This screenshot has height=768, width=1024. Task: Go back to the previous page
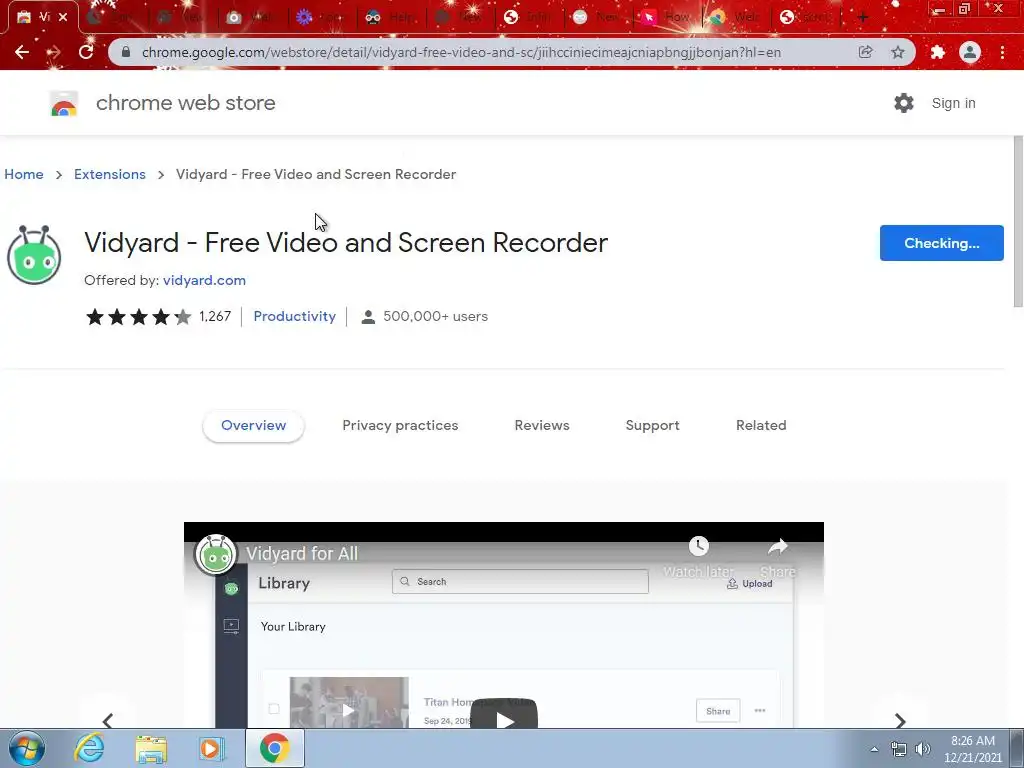22,52
